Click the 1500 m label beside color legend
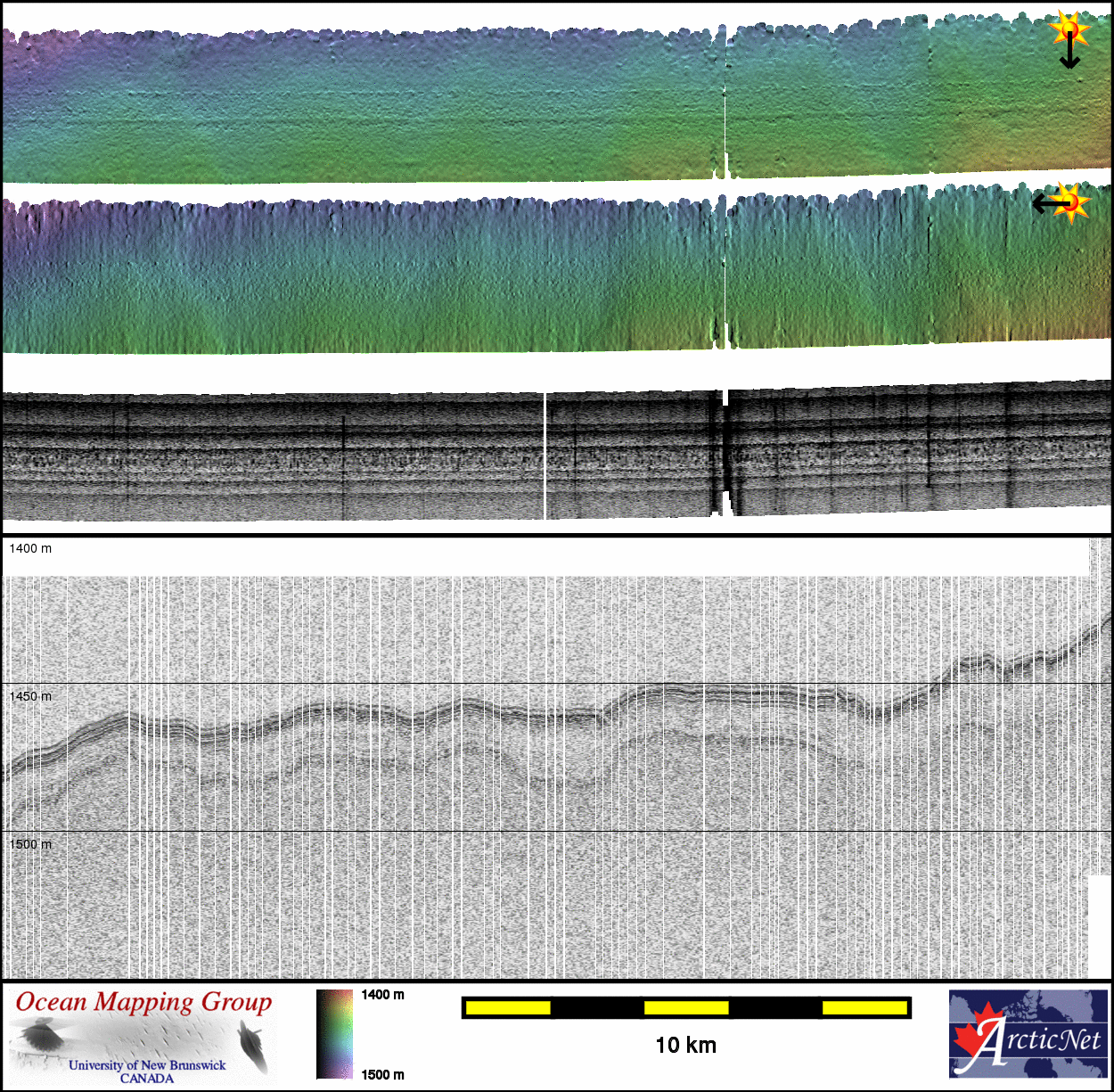Viewport: 1114px width, 1092px height. click(382, 1074)
